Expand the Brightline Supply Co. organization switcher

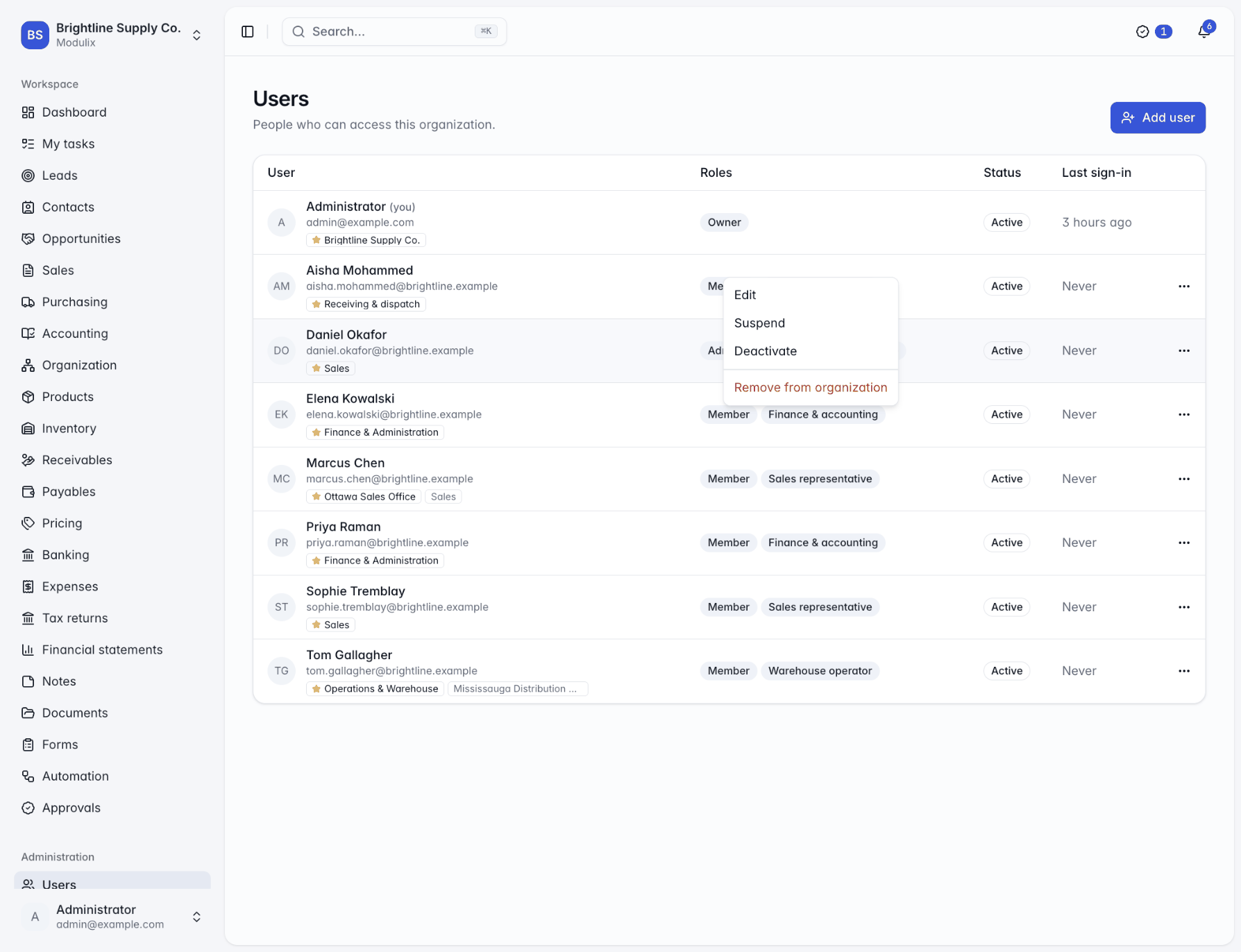[x=112, y=35]
